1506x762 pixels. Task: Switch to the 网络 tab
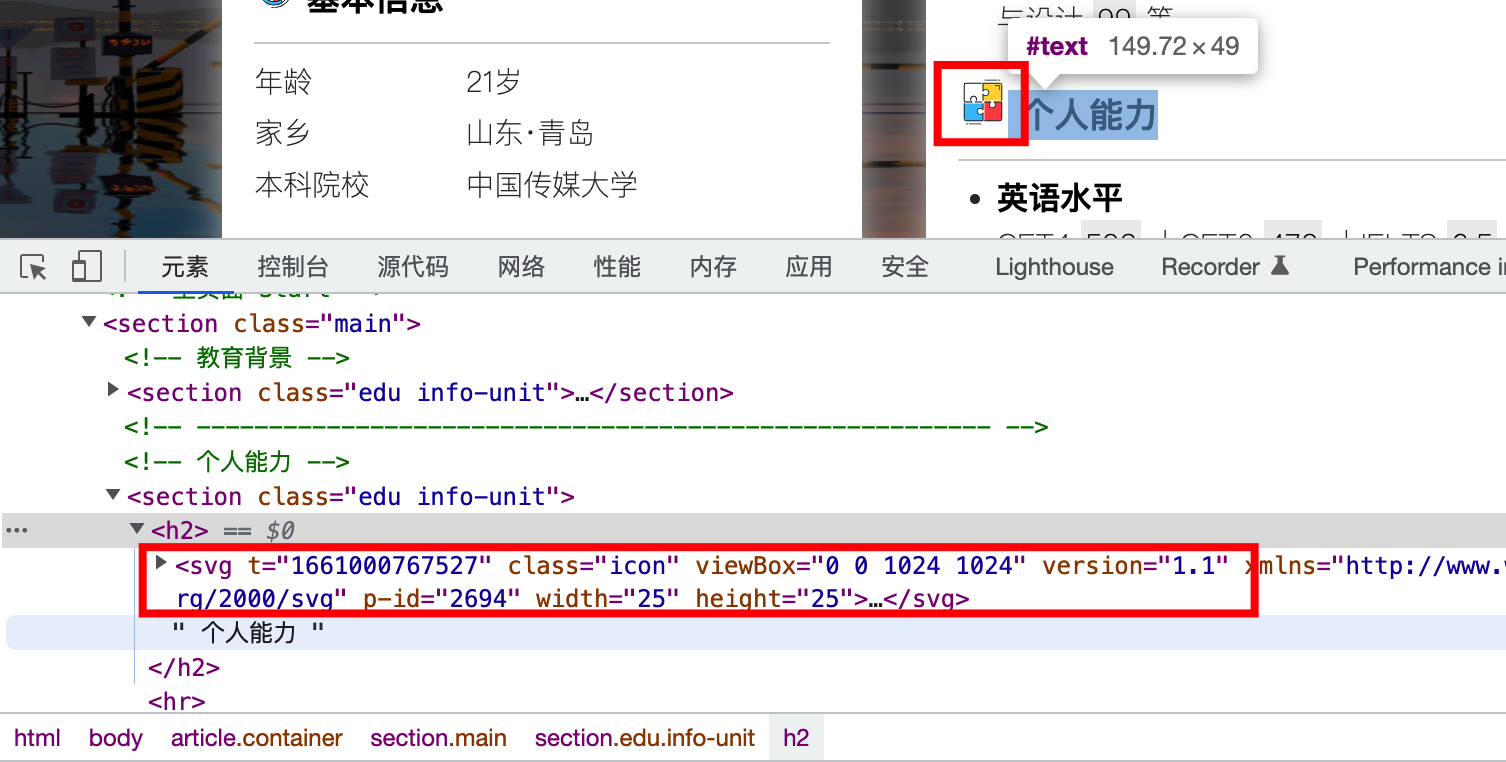[x=521, y=267]
